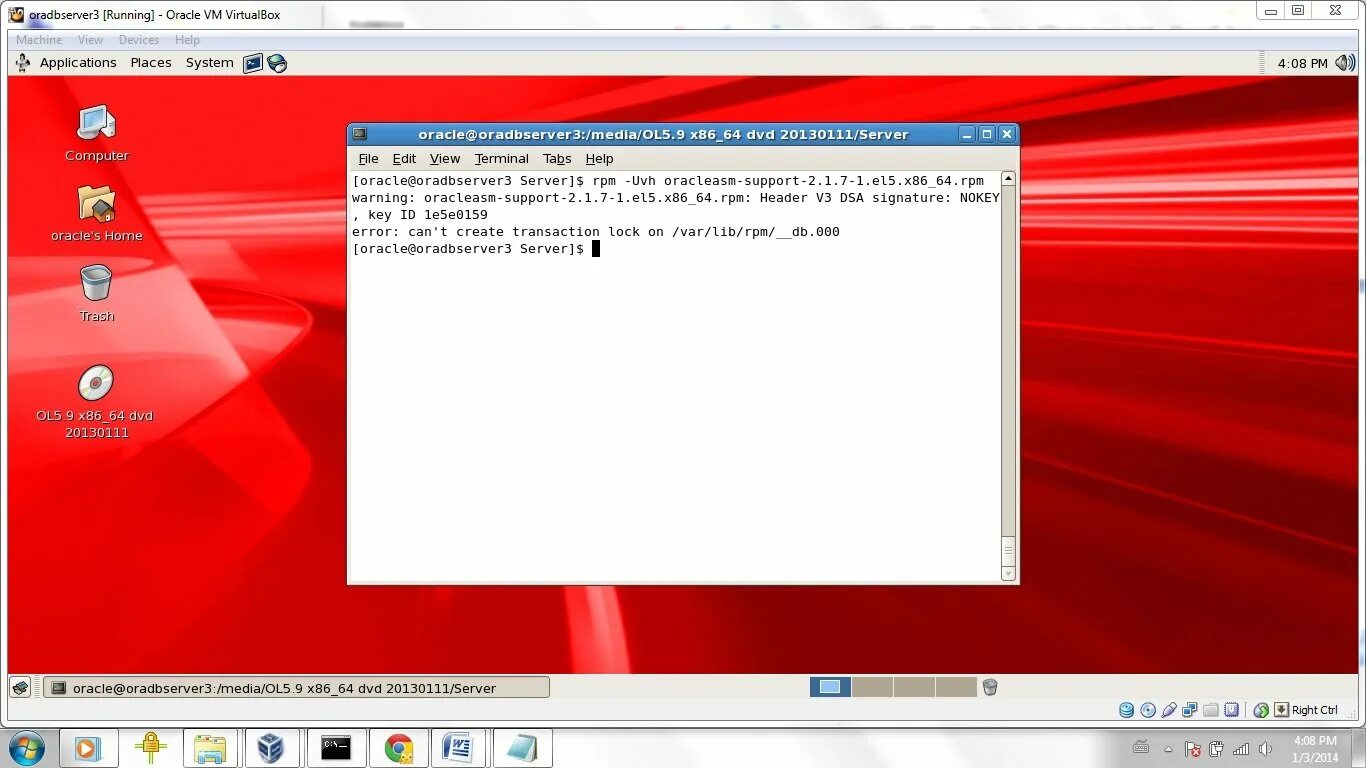Click the 4:08 PM GNOME panel clock
1366x768 pixels.
(x=1302, y=63)
